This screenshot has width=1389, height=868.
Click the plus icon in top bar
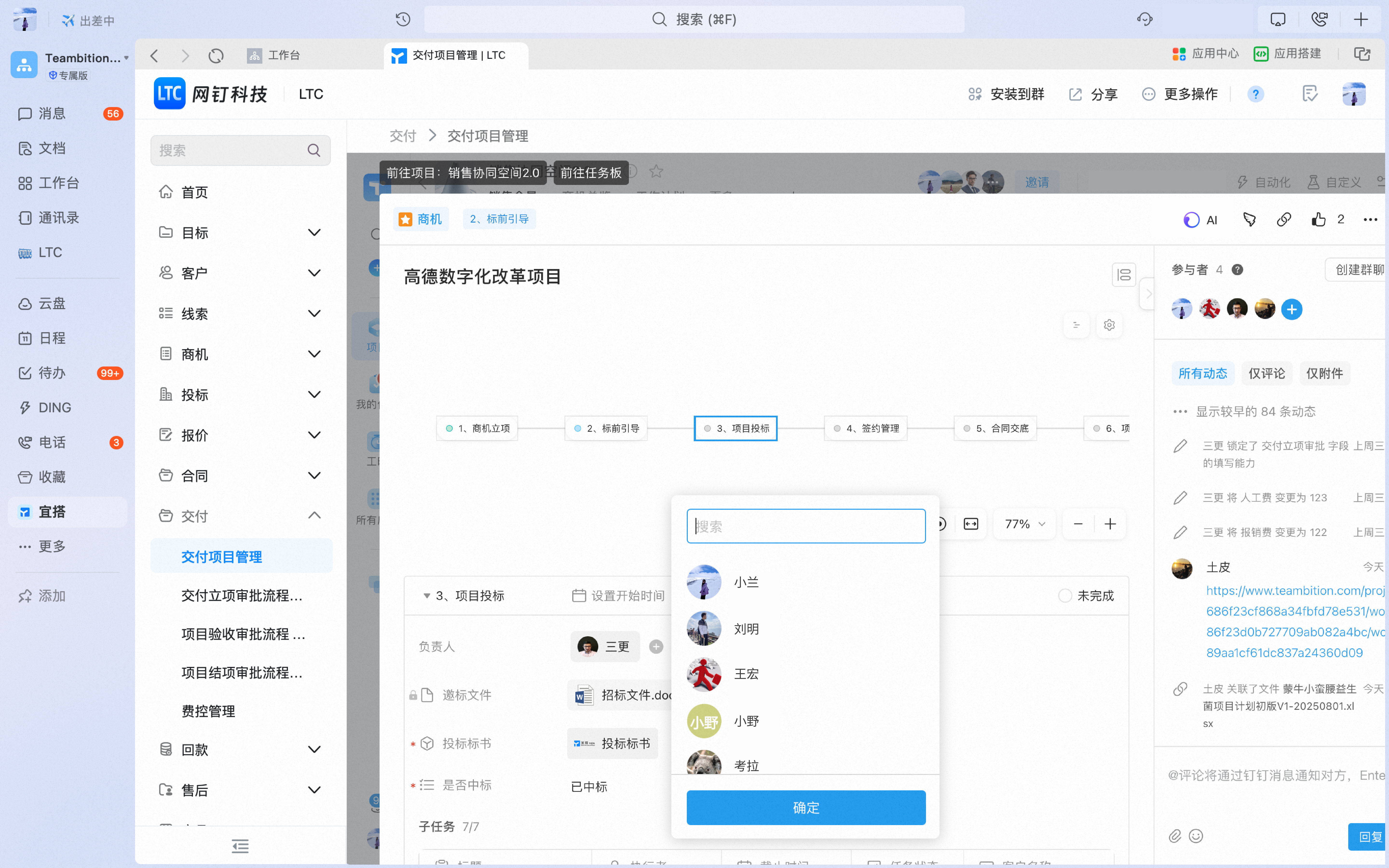tap(1361, 20)
